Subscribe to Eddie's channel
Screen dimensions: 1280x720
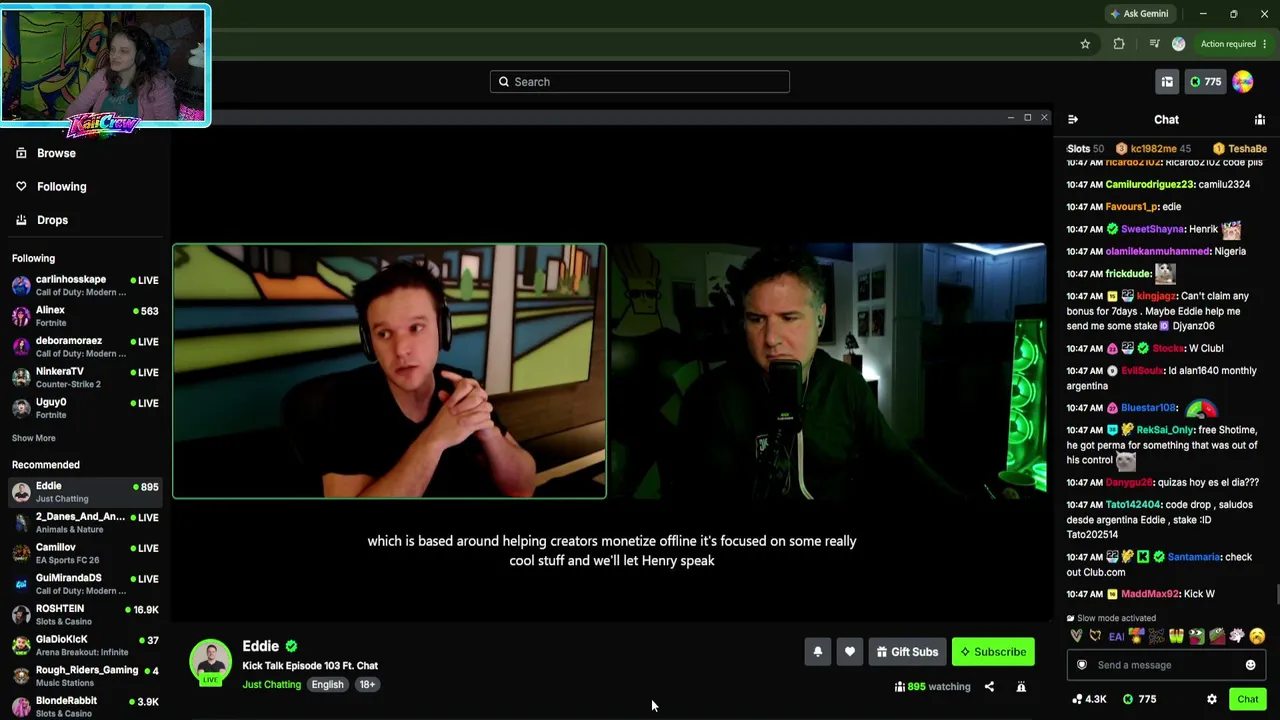pyautogui.click(x=993, y=652)
